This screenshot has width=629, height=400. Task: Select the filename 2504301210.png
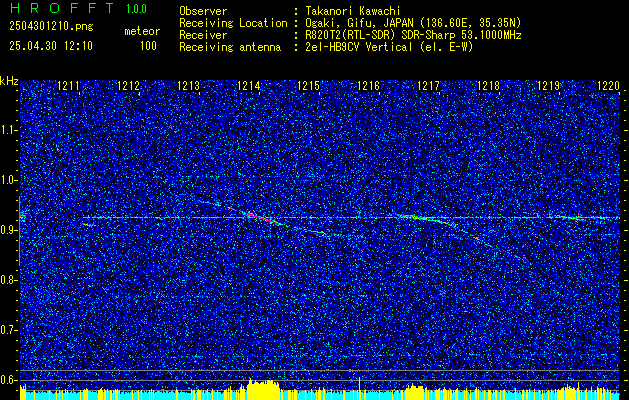(x=51, y=27)
